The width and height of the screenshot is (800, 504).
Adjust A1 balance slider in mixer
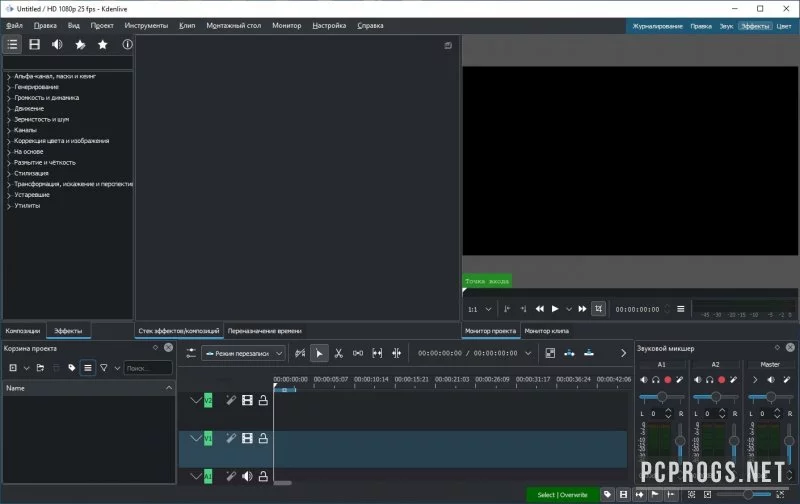pos(662,396)
